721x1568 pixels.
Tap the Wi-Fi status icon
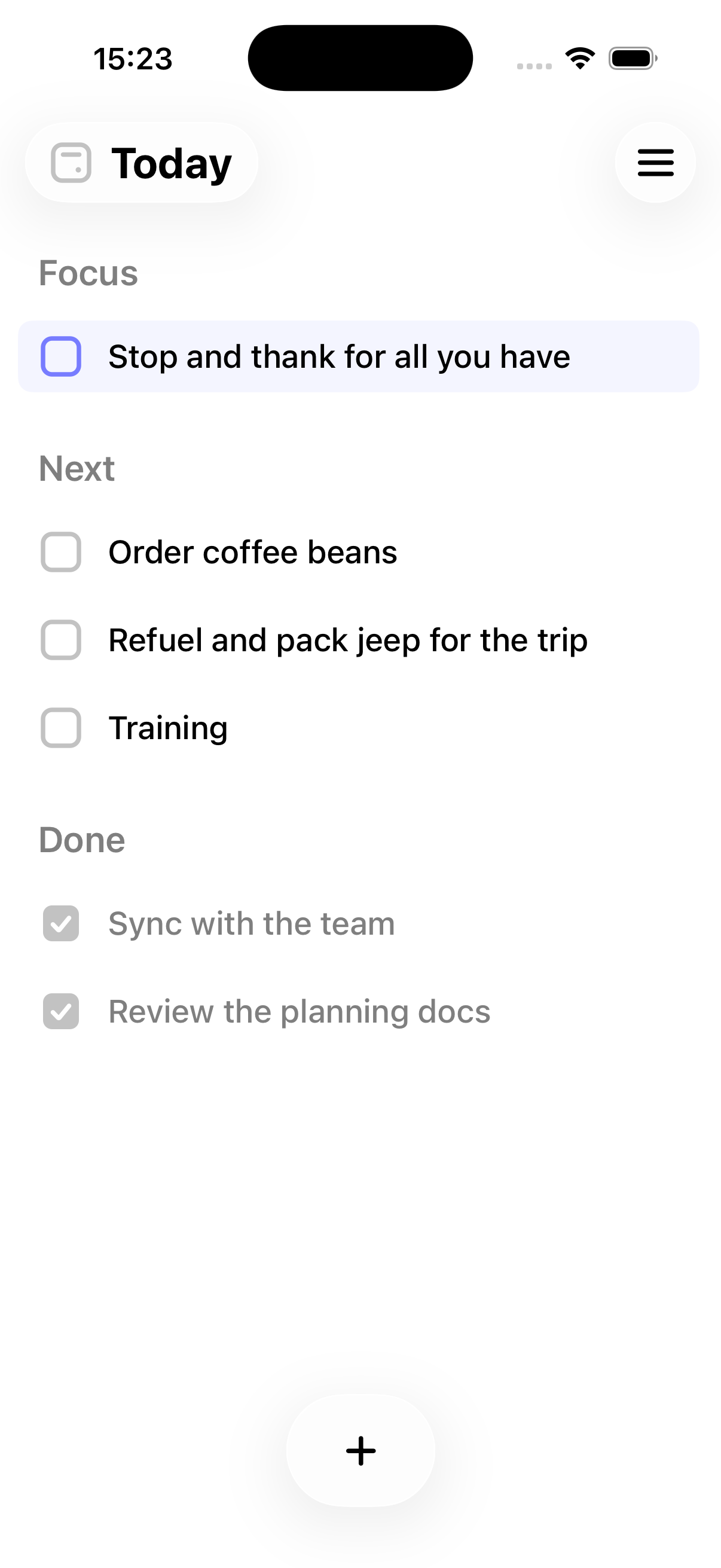[580, 59]
